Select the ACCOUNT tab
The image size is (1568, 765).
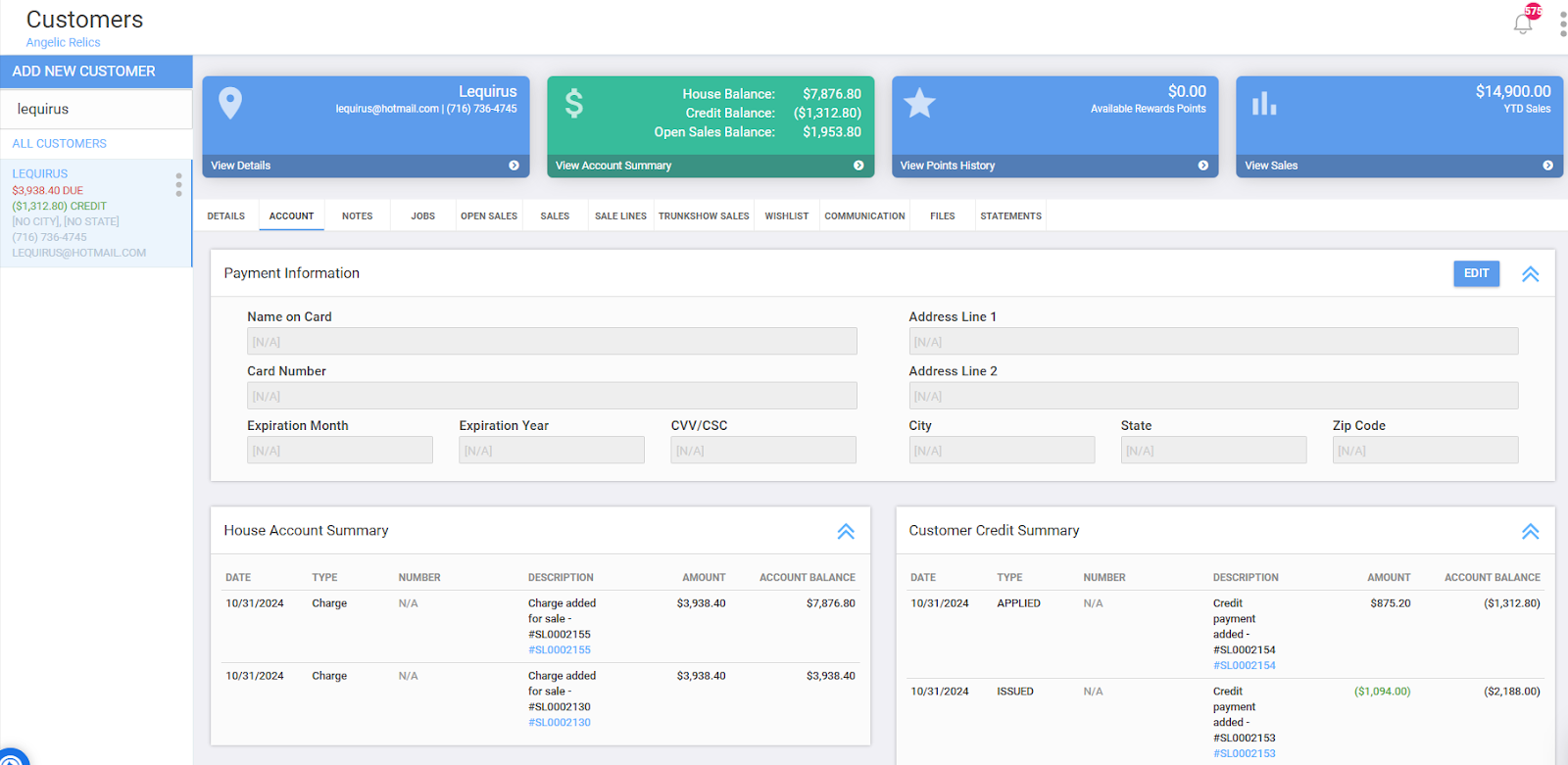click(x=292, y=216)
